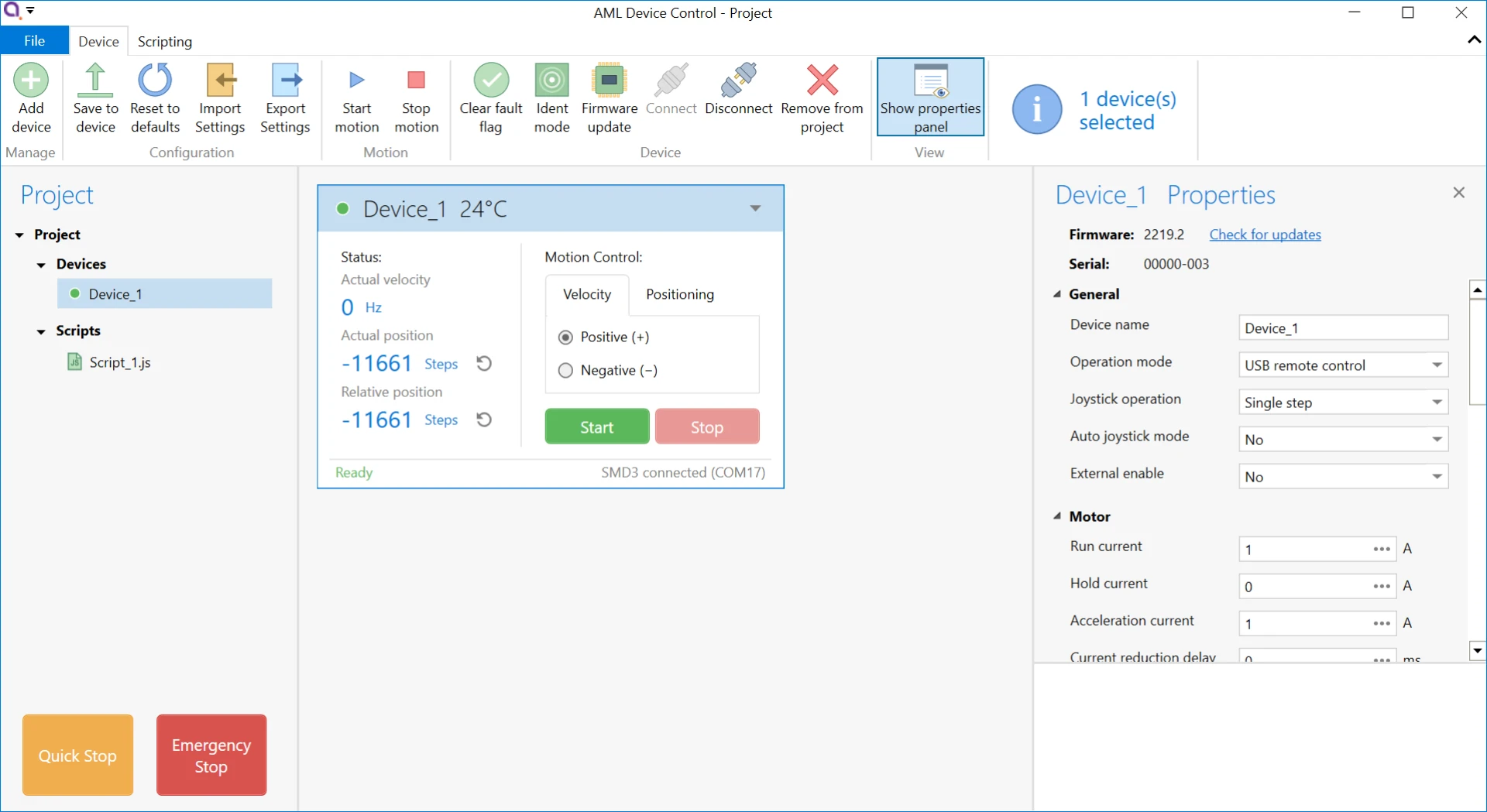Click Save to device icon
Screen dimensions: 1487x812
point(95,81)
